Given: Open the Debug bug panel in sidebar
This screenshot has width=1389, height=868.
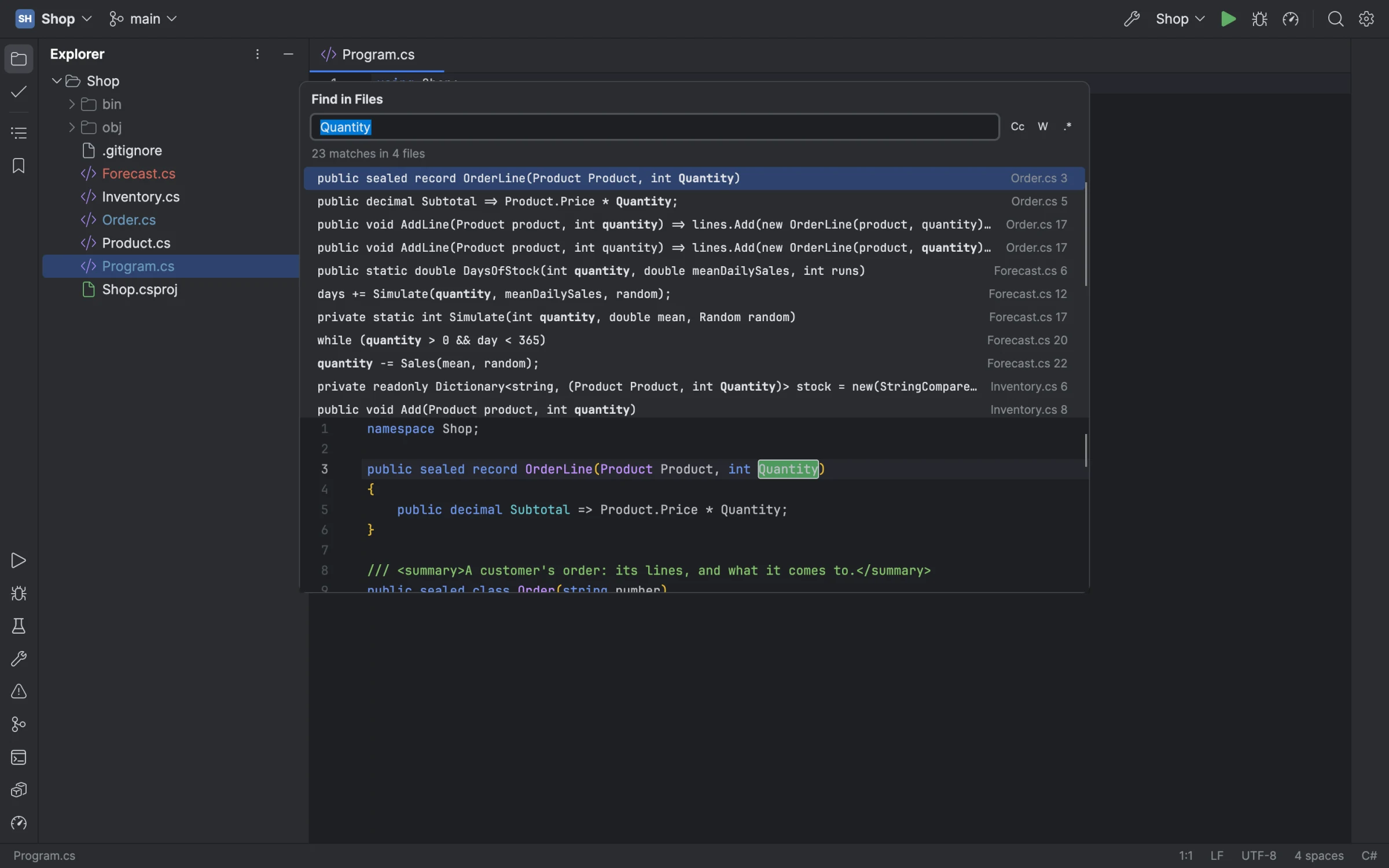Looking at the screenshot, I should pos(19,594).
